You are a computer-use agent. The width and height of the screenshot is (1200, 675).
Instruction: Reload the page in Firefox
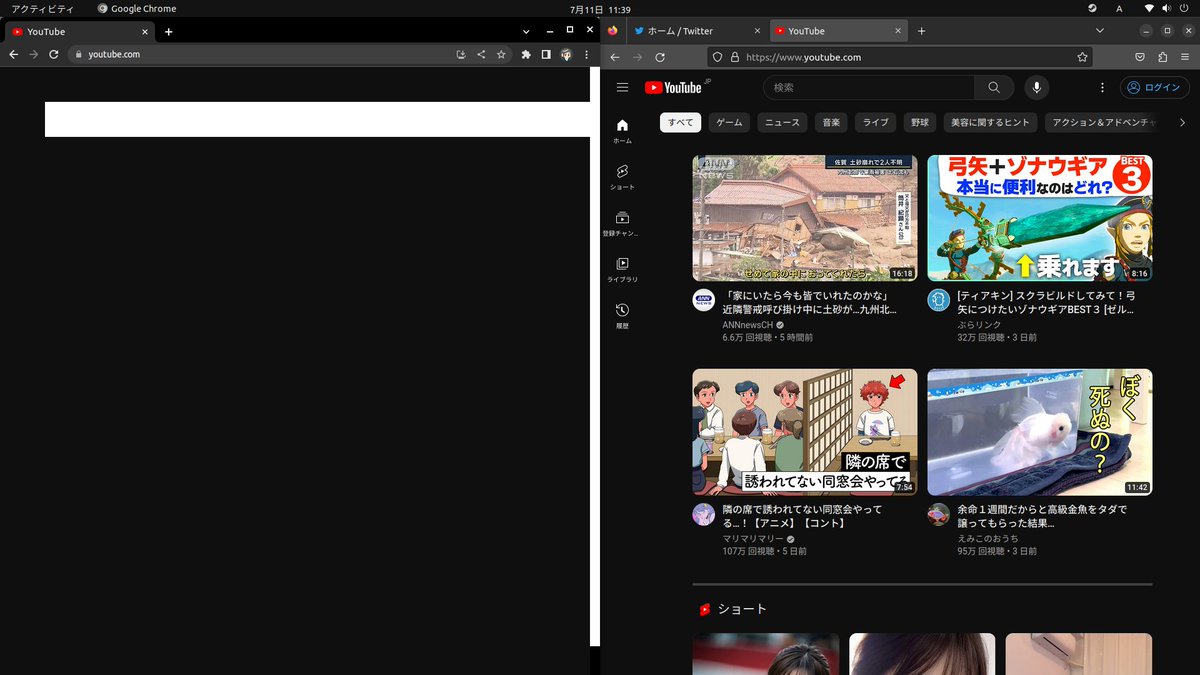pos(660,57)
